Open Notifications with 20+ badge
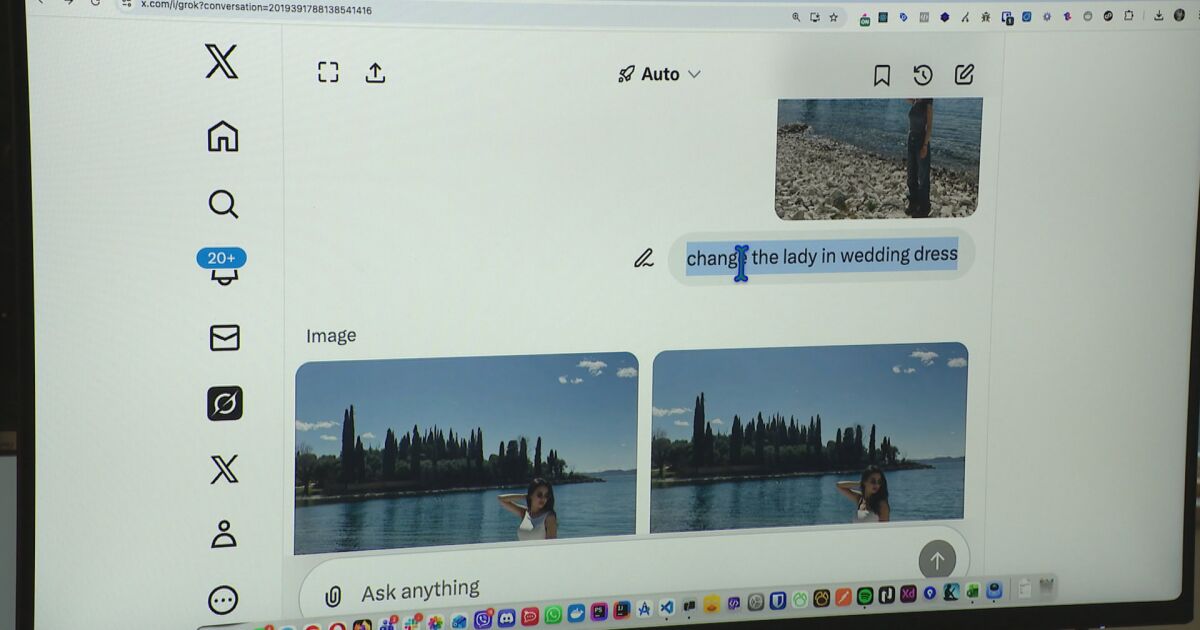This screenshot has width=1200, height=630. (x=222, y=268)
